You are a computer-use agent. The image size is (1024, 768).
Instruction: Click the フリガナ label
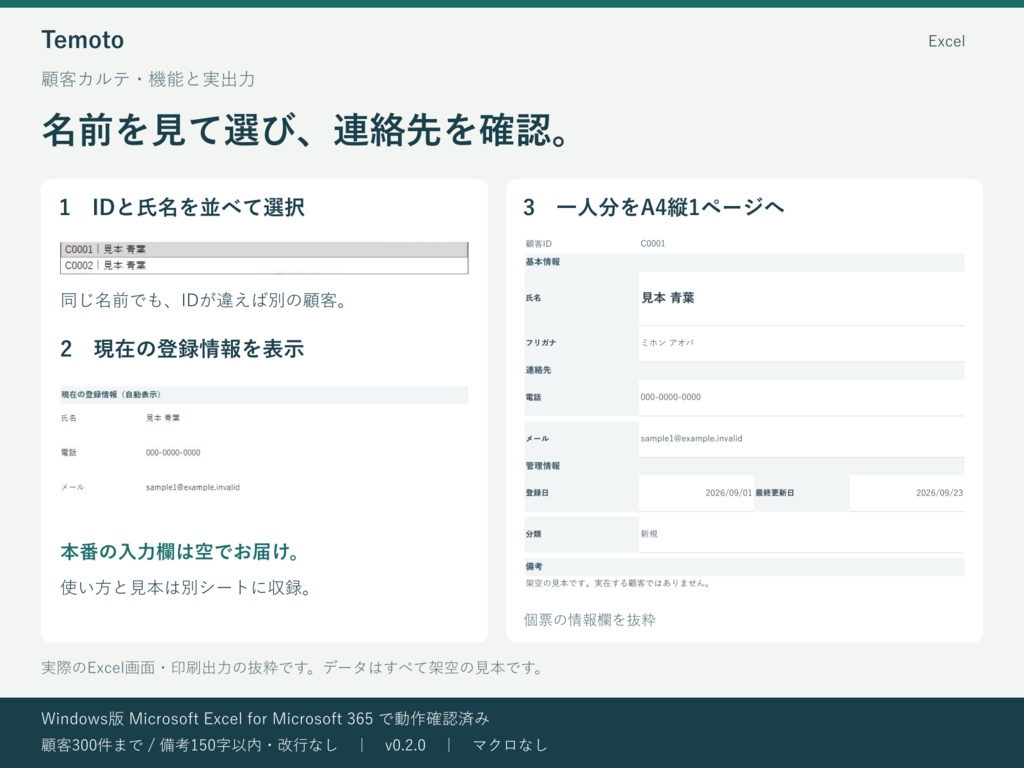tap(541, 343)
